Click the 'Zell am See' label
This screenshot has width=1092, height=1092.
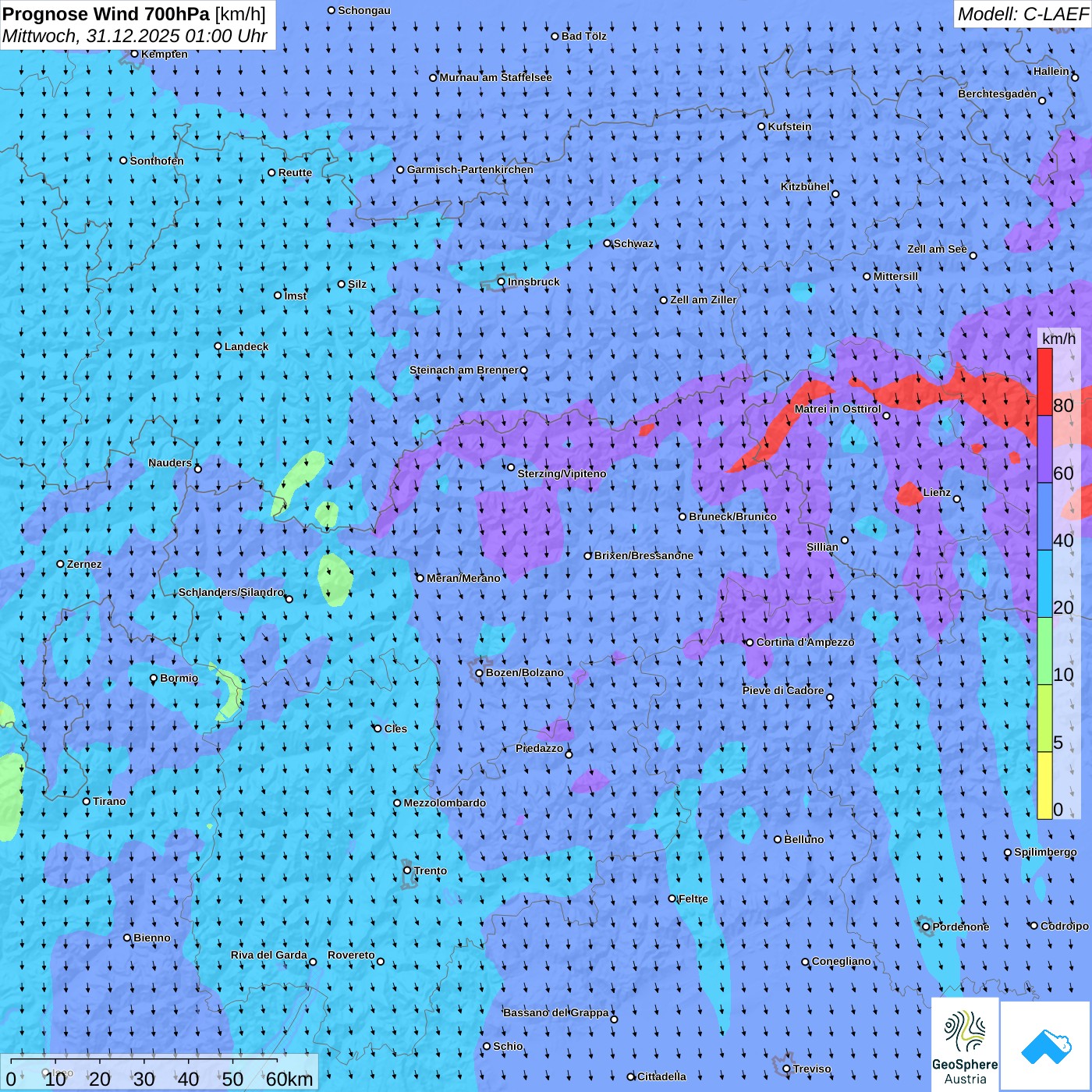[x=937, y=249]
